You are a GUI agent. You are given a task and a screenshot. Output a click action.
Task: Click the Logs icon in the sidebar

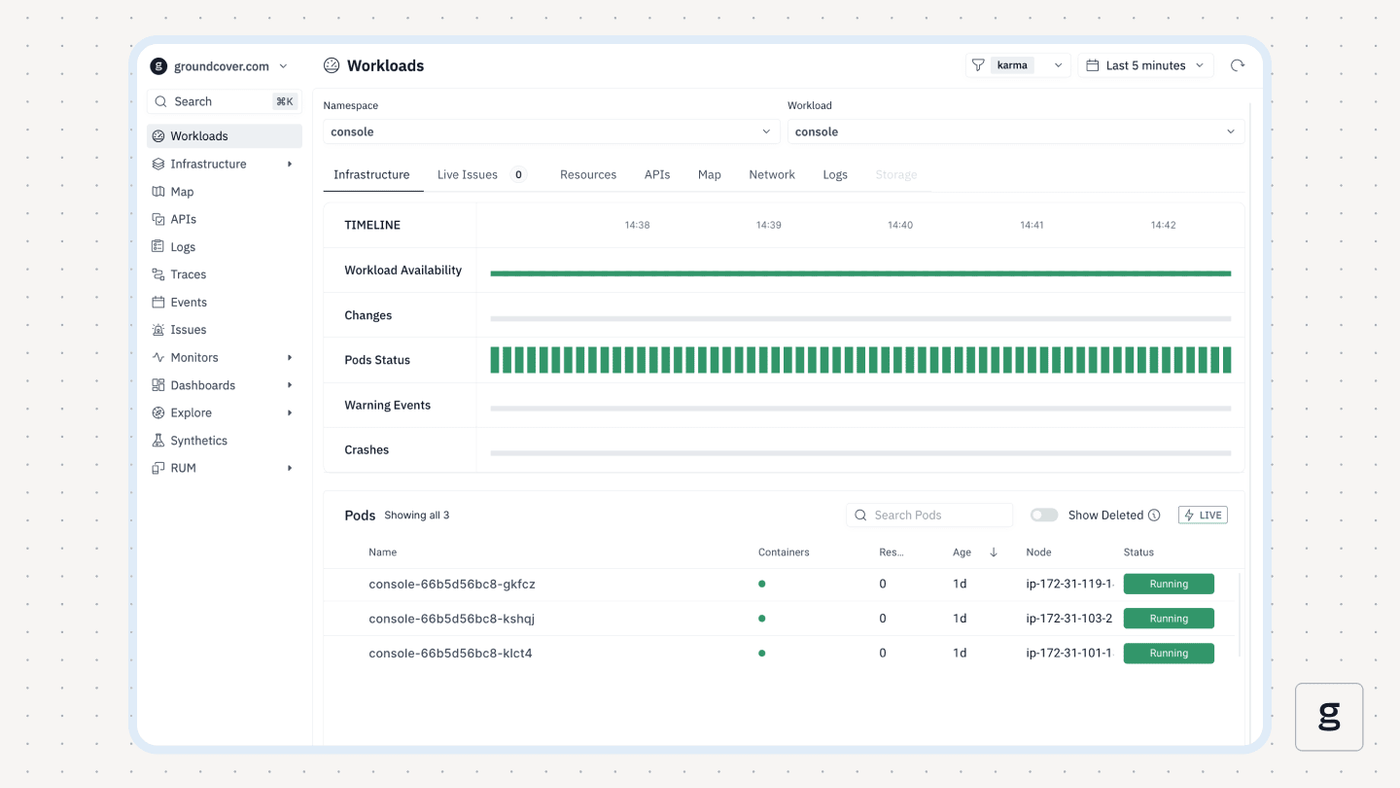pos(158,247)
